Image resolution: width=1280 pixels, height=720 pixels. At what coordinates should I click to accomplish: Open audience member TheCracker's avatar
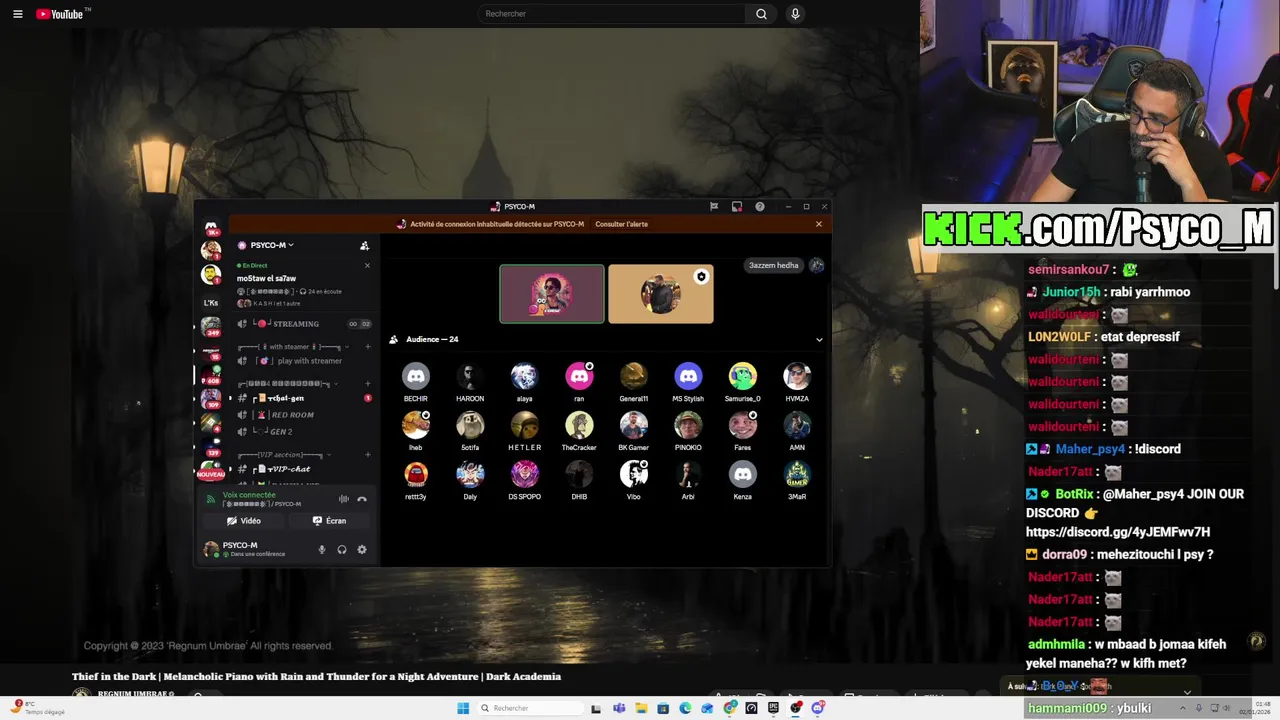579,425
